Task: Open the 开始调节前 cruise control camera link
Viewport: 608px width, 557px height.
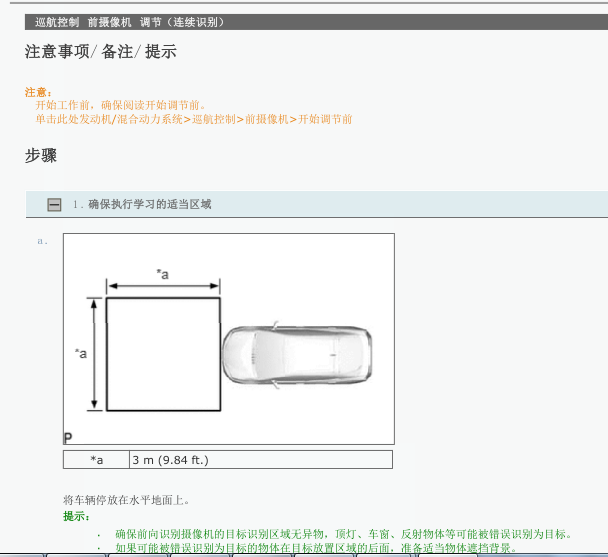Action: [194, 119]
